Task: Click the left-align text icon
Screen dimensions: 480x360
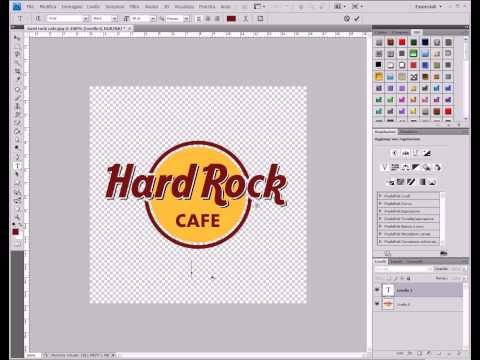Action: (199, 19)
